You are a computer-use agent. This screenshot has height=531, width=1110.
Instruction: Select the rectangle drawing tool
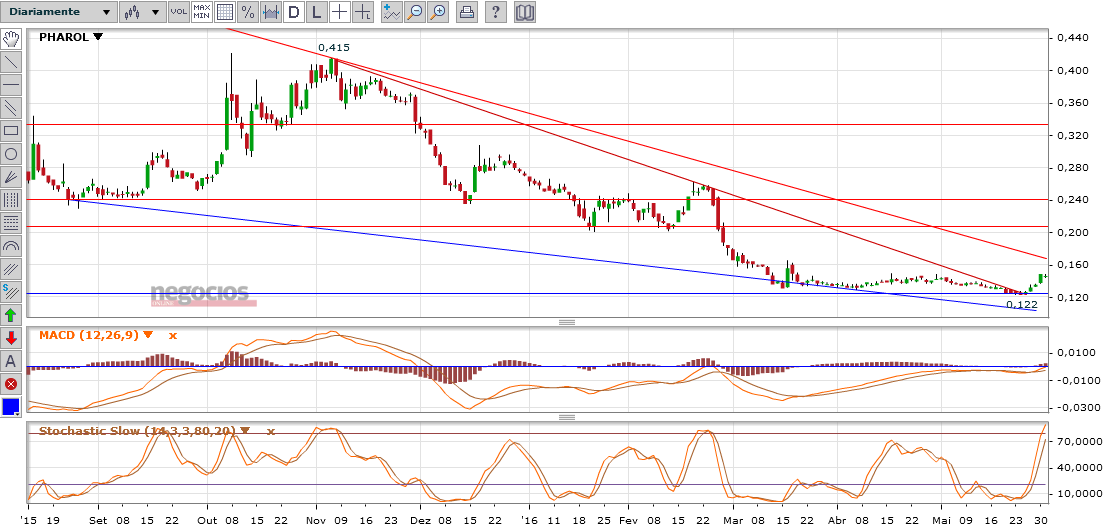tap(11, 131)
